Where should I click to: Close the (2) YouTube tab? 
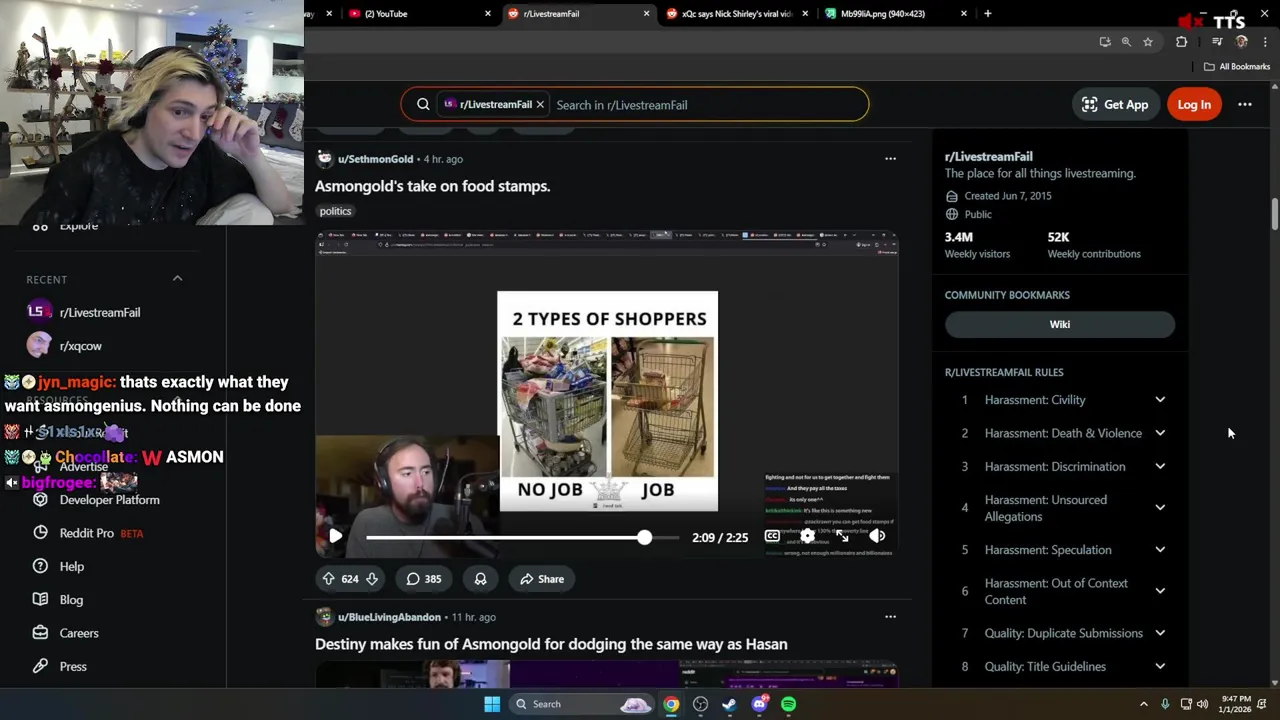(488, 14)
